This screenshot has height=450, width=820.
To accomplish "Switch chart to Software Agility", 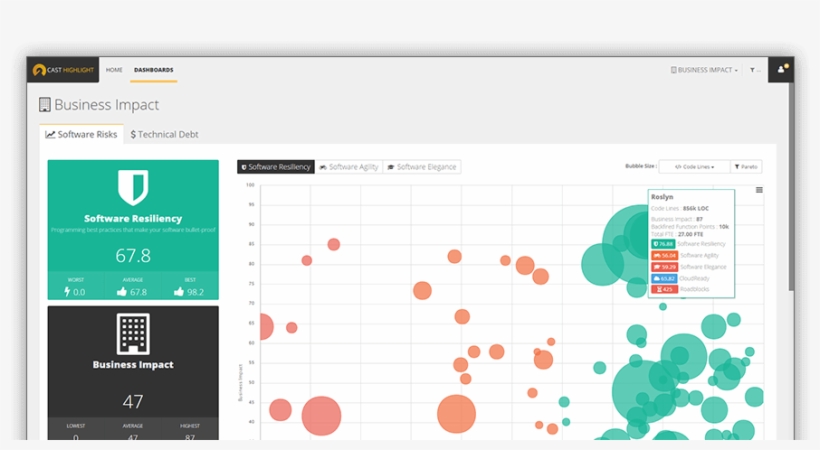I will tap(349, 167).
